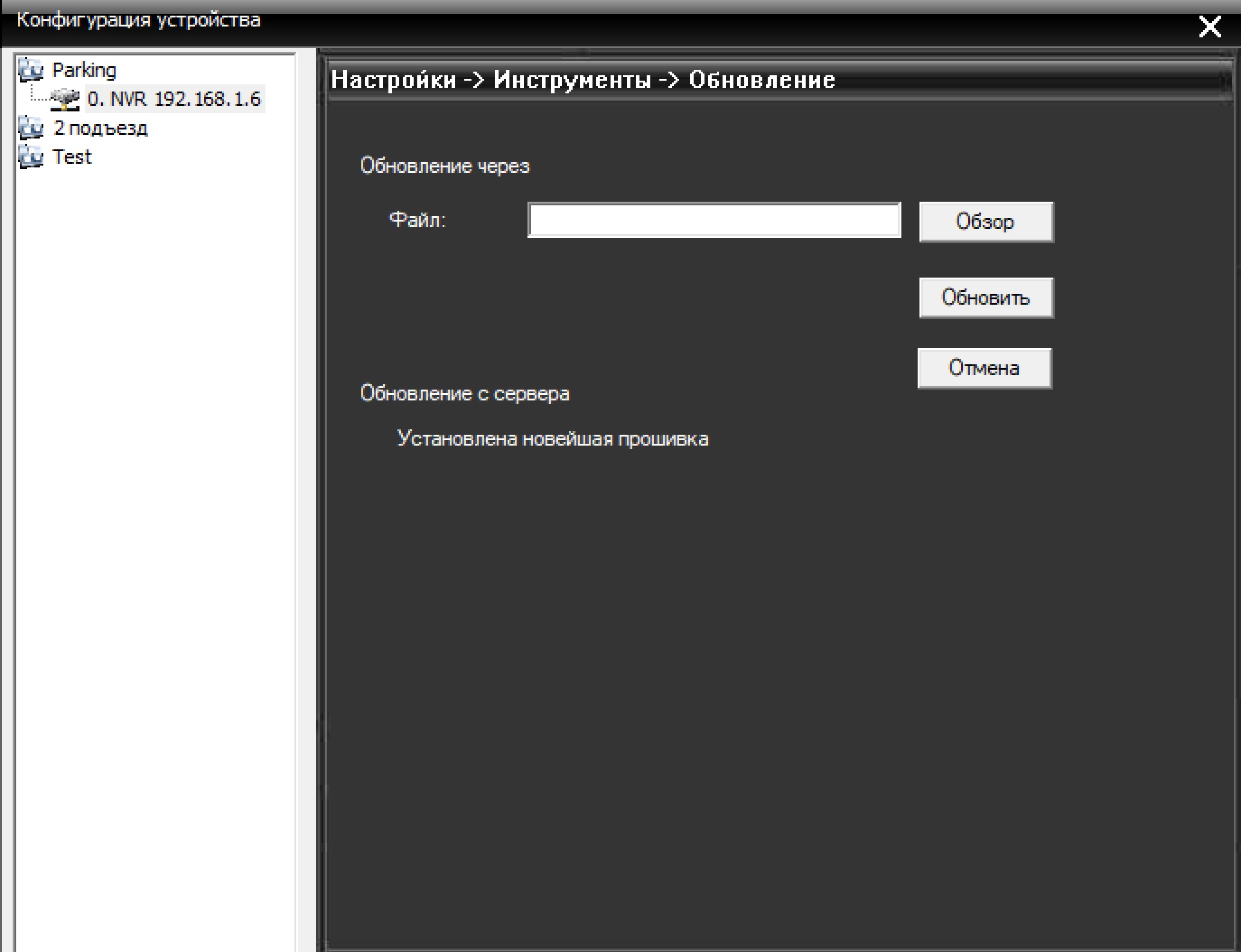Click the Настройки -> Инструменты -> Обновление header
Viewport: 1241px width, 952px height.
(583, 80)
